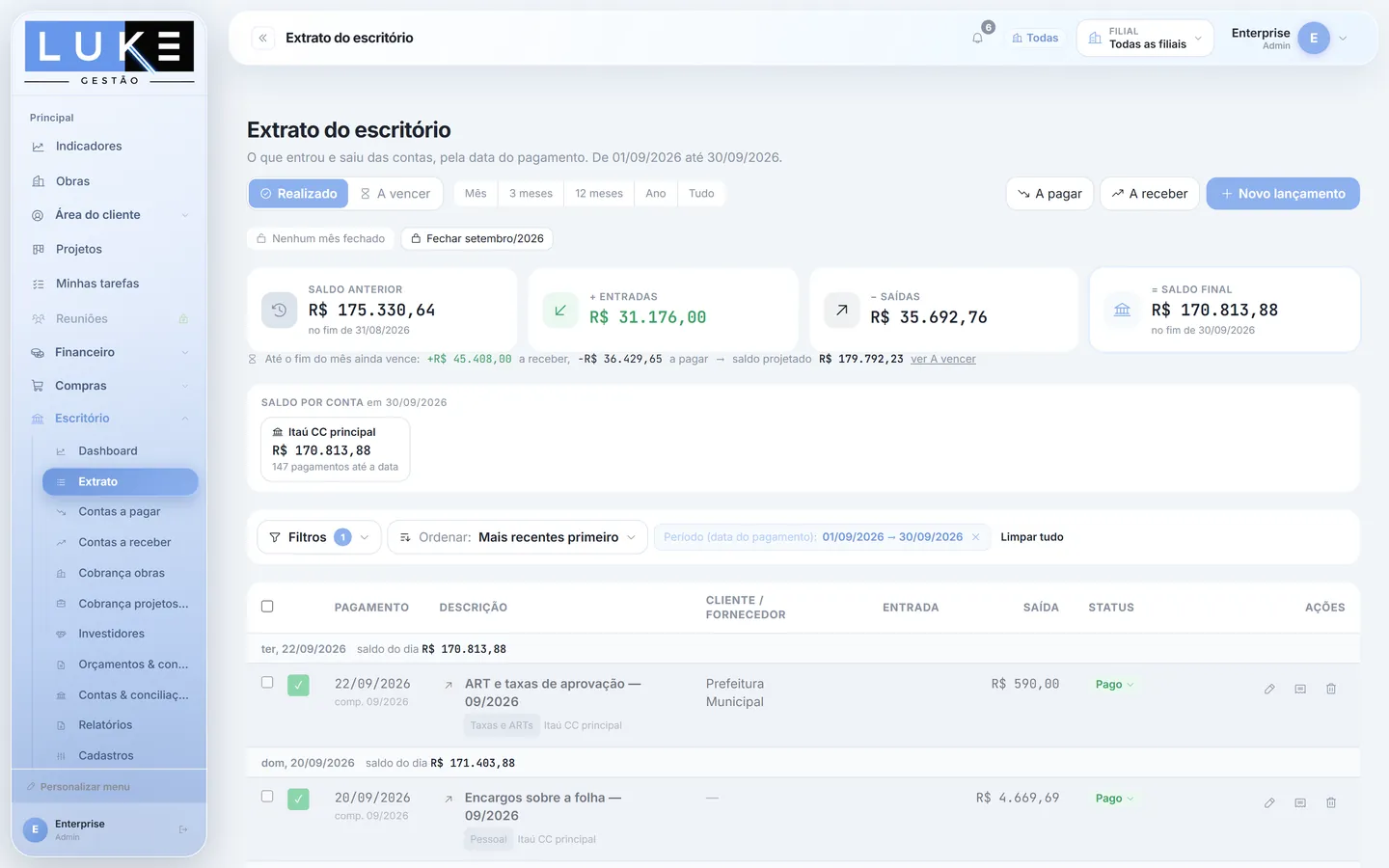Expand the Compras sidebar section
The image size is (1389, 868).
coord(109,386)
